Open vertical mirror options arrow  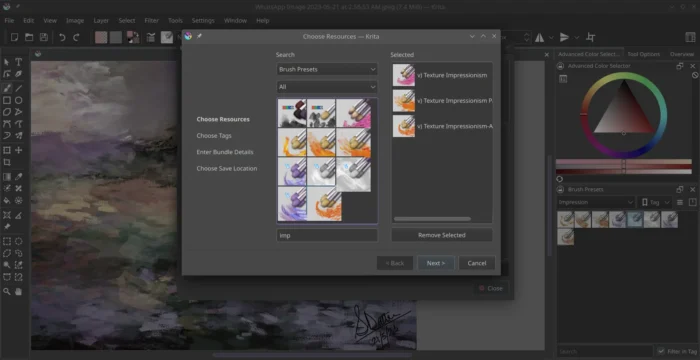pyautogui.click(x=576, y=38)
